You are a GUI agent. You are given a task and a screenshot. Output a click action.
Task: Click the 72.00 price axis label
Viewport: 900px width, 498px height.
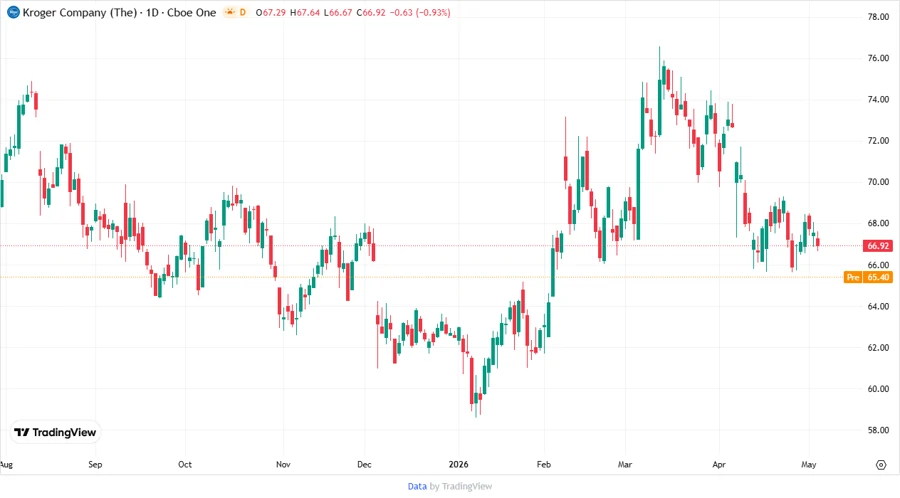(x=878, y=141)
